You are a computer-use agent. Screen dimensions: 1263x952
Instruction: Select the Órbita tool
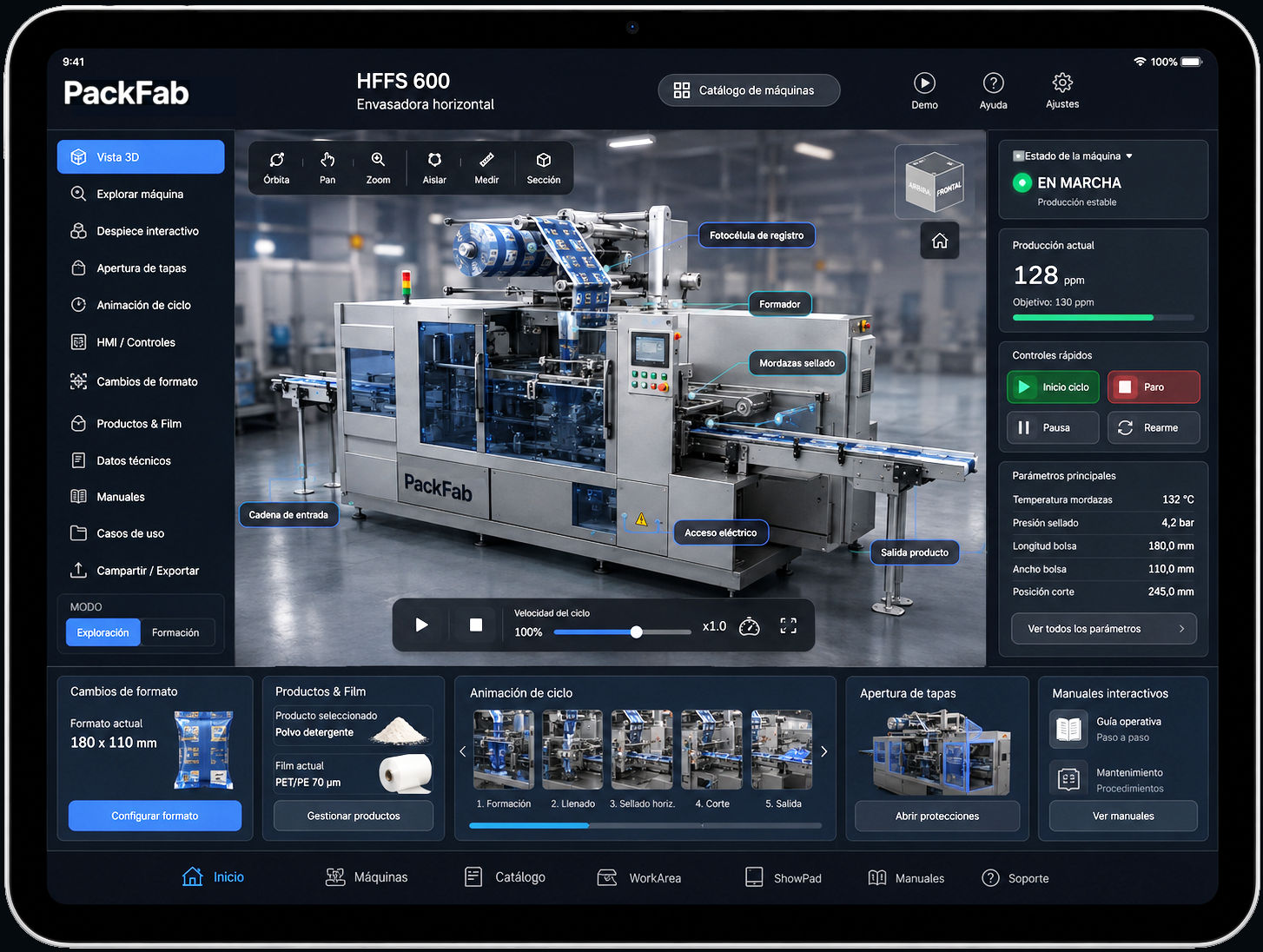coord(276,168)
